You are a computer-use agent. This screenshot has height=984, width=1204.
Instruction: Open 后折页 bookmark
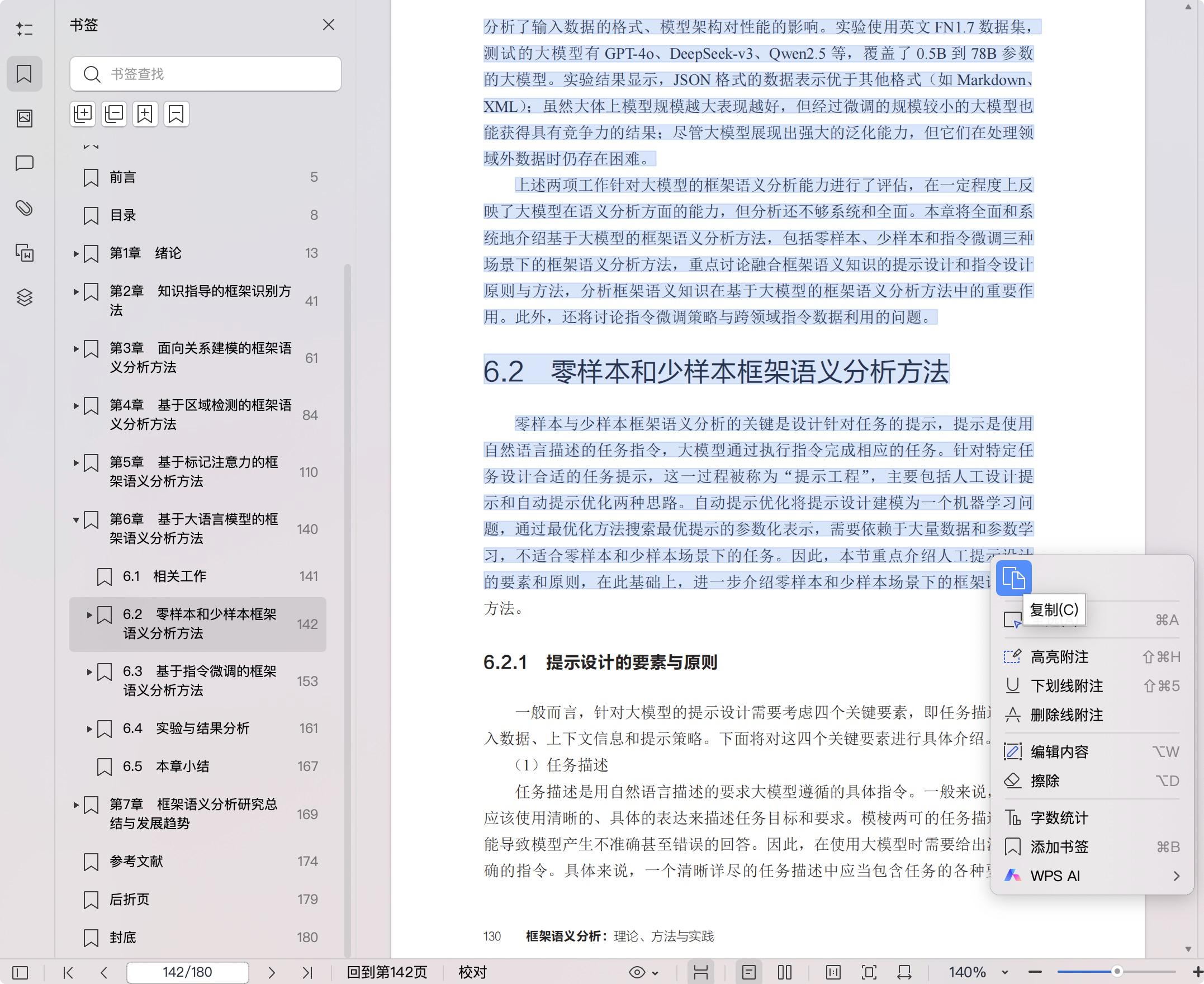point(198,900)
